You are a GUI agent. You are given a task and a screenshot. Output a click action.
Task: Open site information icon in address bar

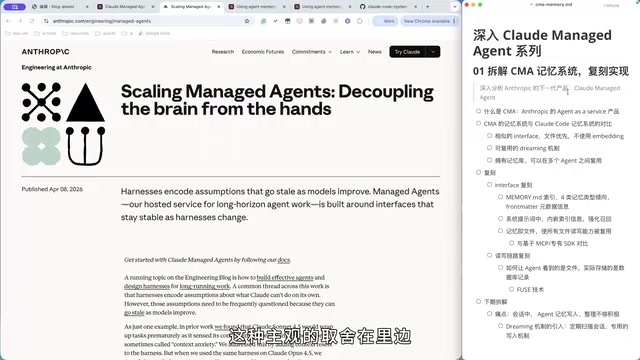point(46,21)
